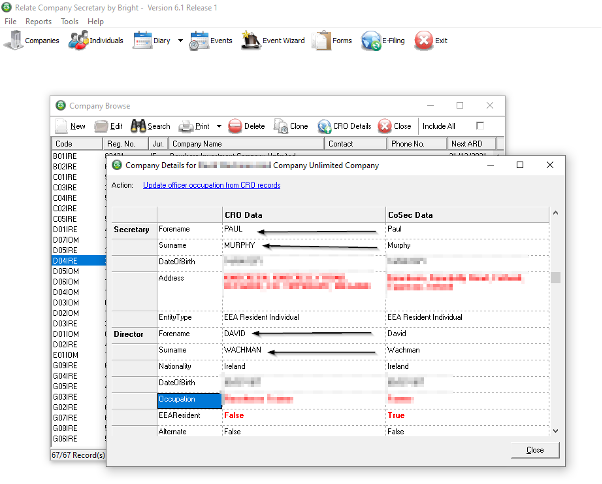Image resolution: width=602 pixels, height=484 pixels.
Task: Launch the Event Wizard
Action: pos(273,40)
